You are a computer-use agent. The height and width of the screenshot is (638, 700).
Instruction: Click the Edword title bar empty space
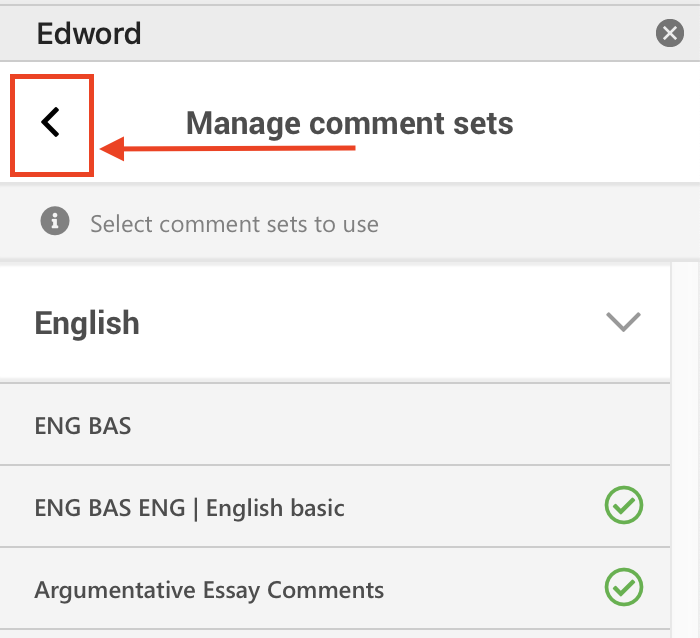click(x=400, y=34)
